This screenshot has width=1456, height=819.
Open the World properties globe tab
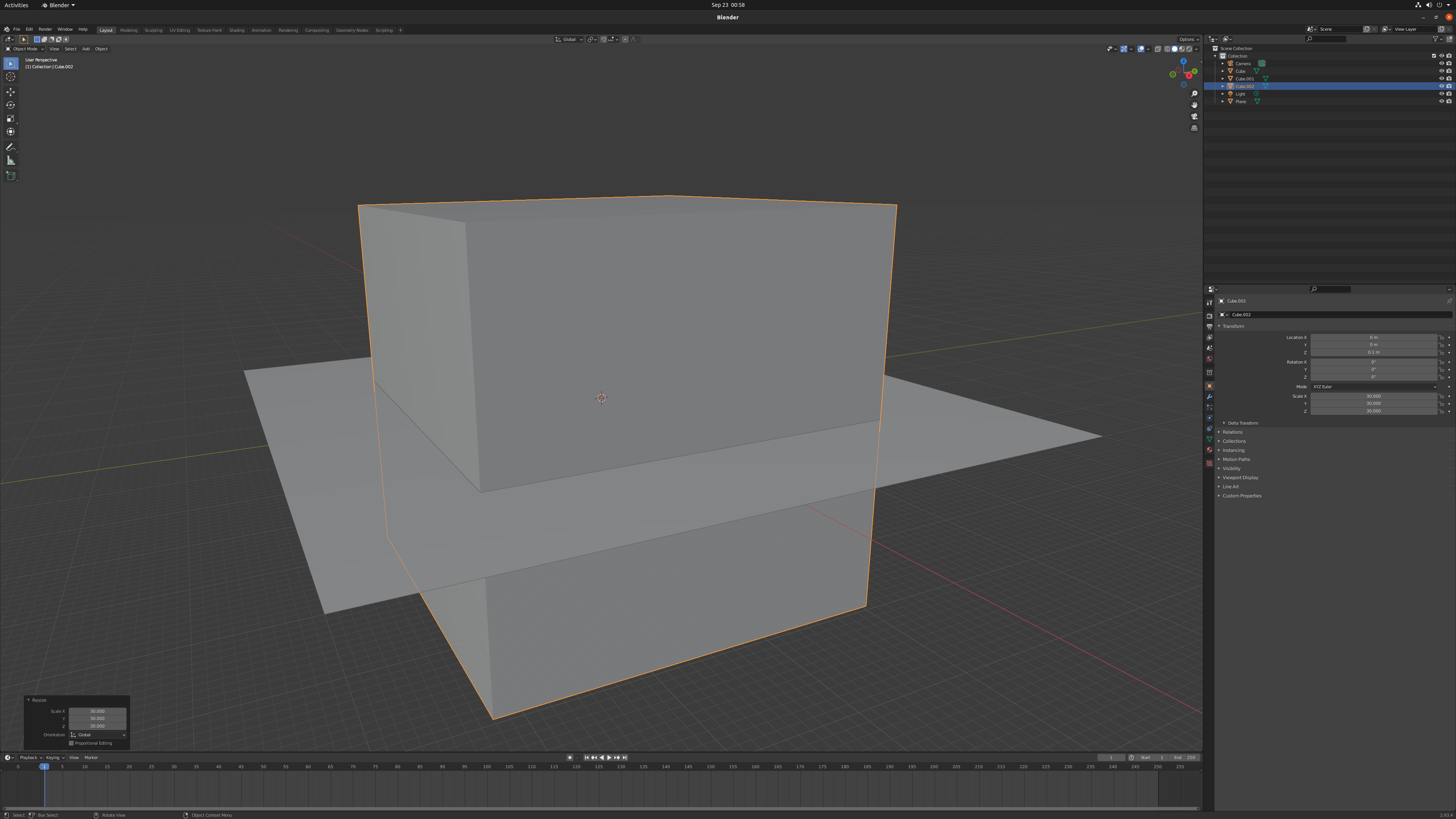click(1209, 359)
